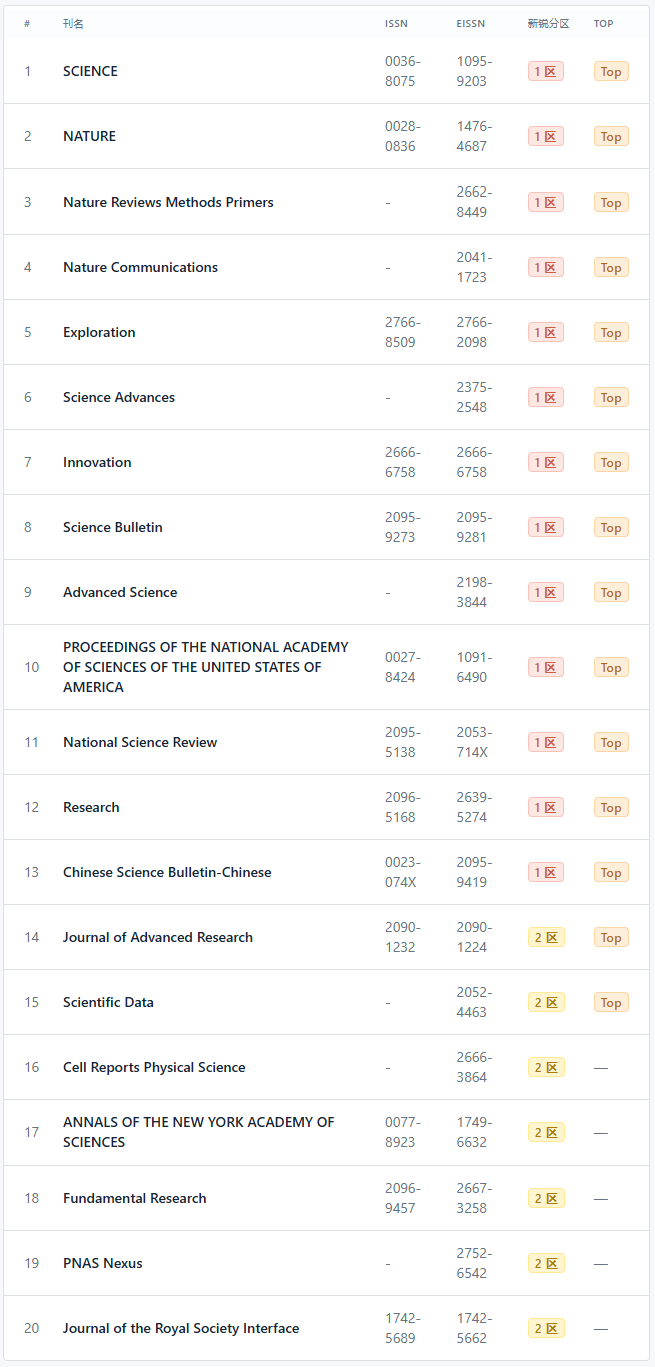Click the NATURE journal name
Viewport: 655px width, 1367px height.
click(89, 136)
